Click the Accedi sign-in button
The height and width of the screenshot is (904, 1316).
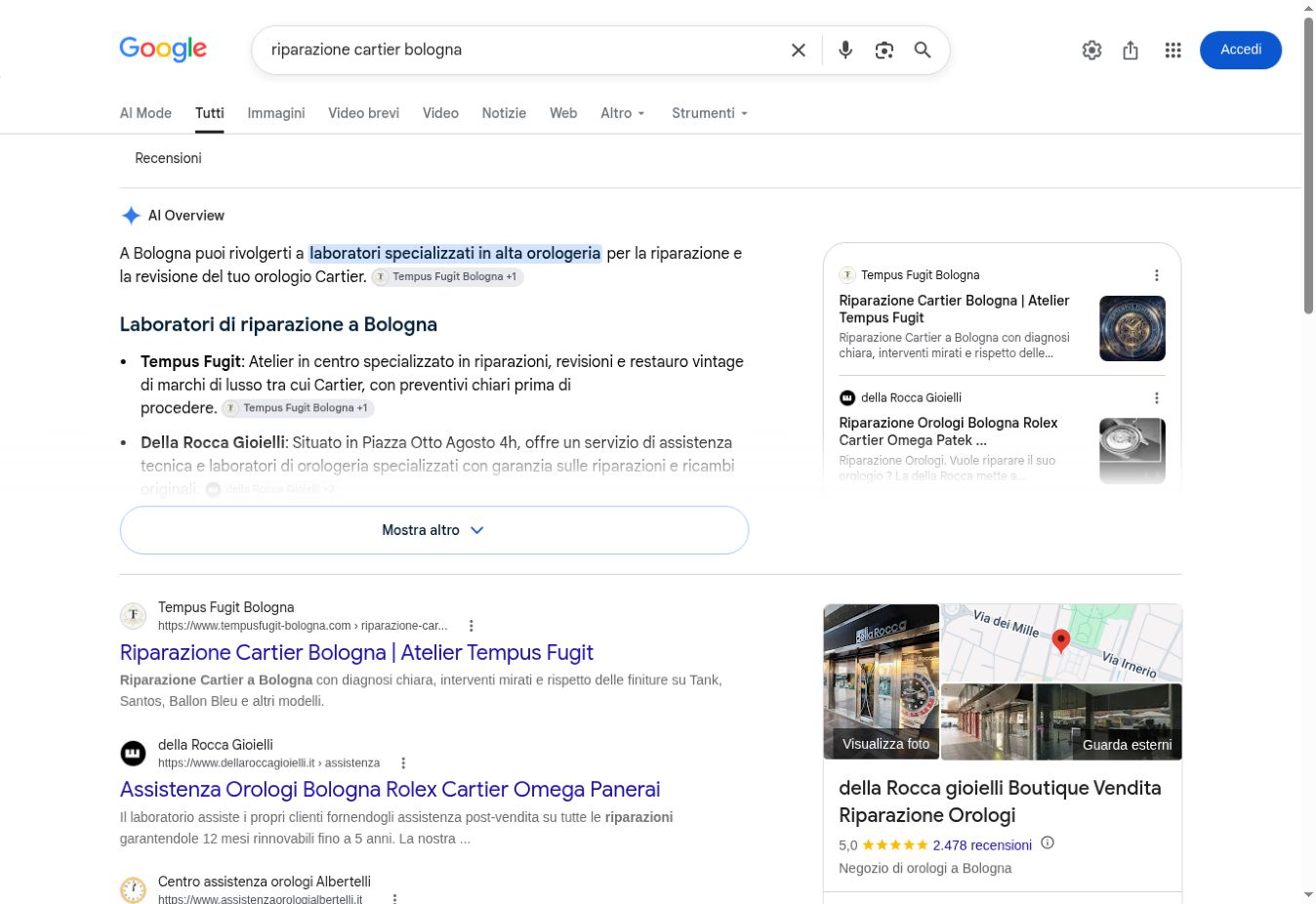[x=1241, y=50]
